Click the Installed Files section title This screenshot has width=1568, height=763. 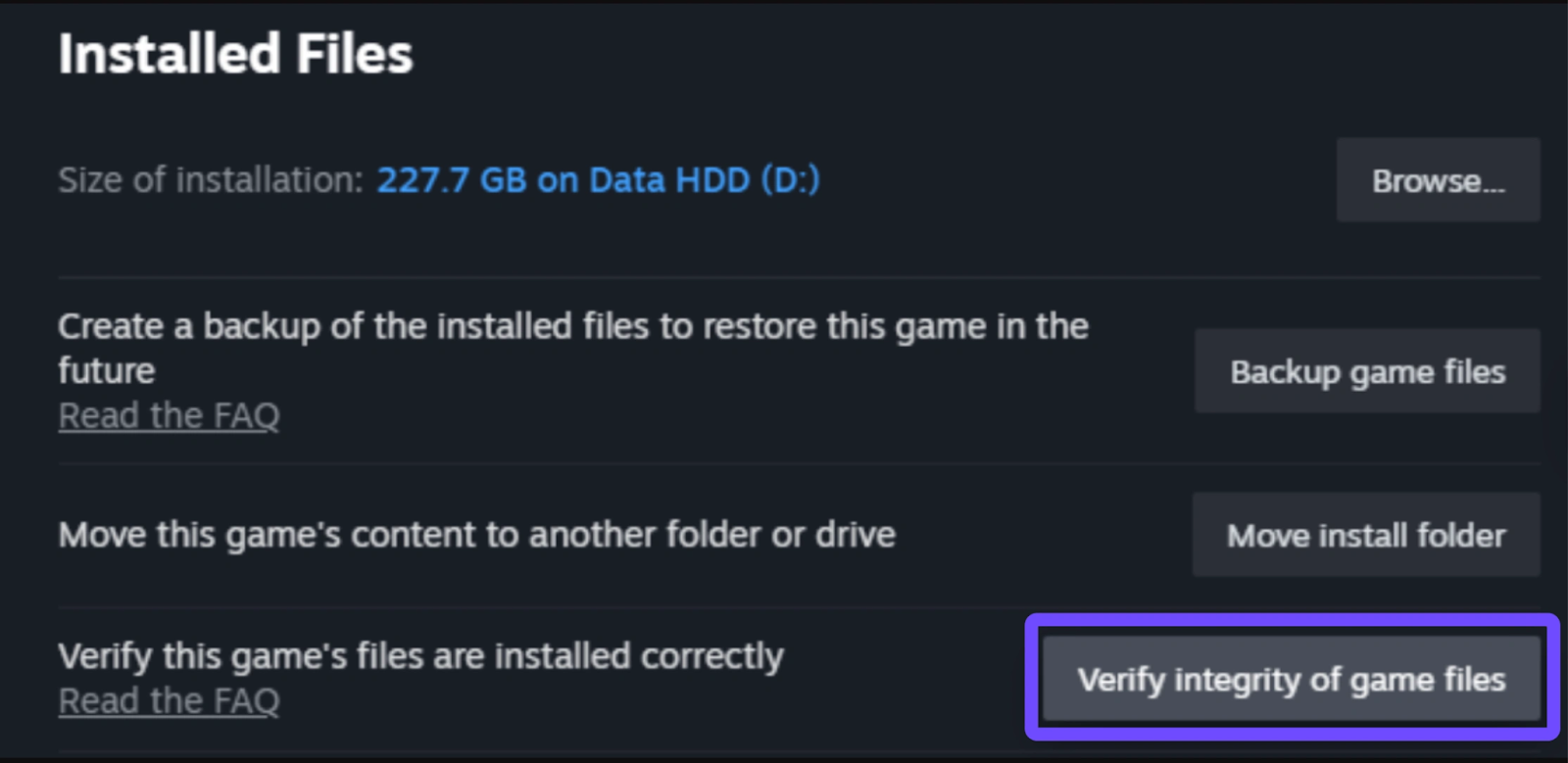(235, 54)
